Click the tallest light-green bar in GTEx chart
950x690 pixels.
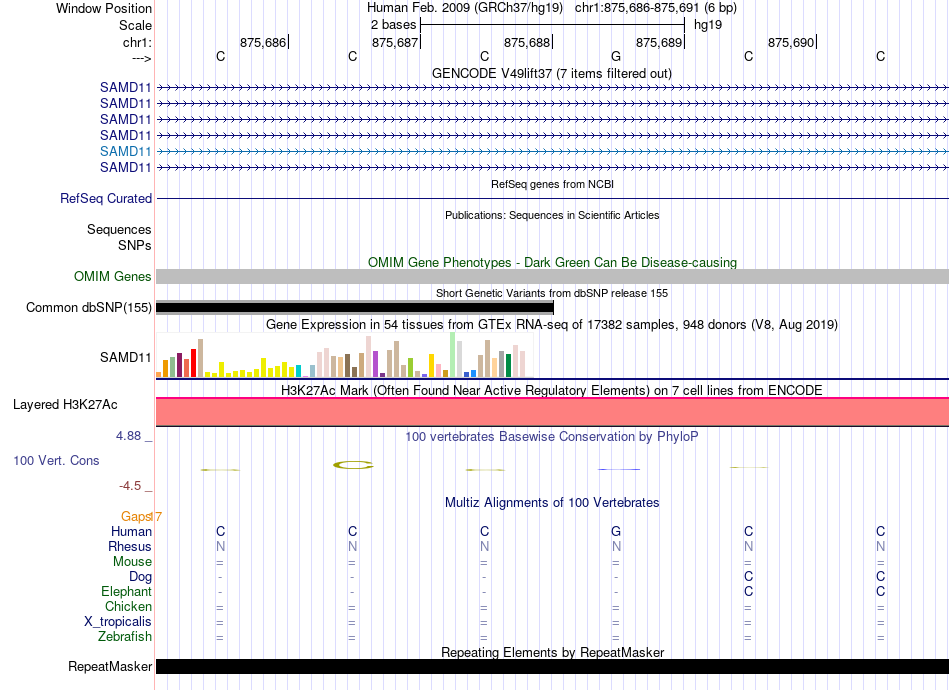(x=453, y=355)
